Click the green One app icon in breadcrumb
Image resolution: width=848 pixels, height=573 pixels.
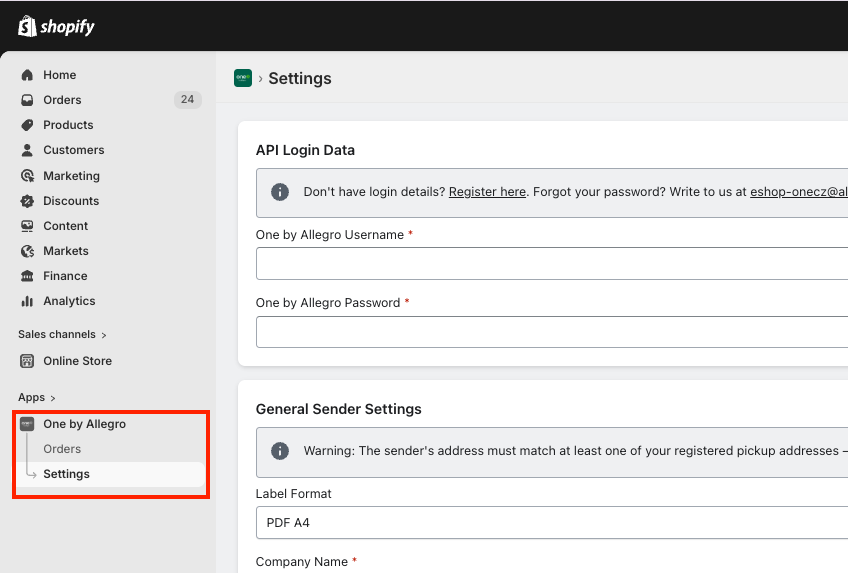[x=243, y=78]
